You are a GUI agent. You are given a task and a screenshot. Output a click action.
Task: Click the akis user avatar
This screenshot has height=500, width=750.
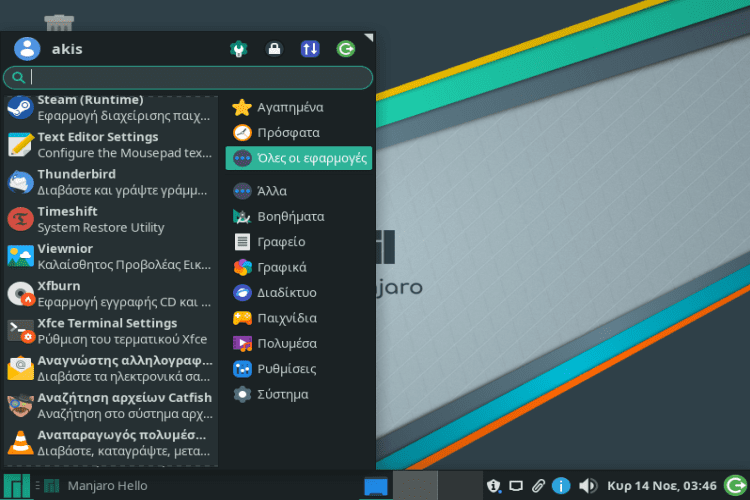coord(27,49)
